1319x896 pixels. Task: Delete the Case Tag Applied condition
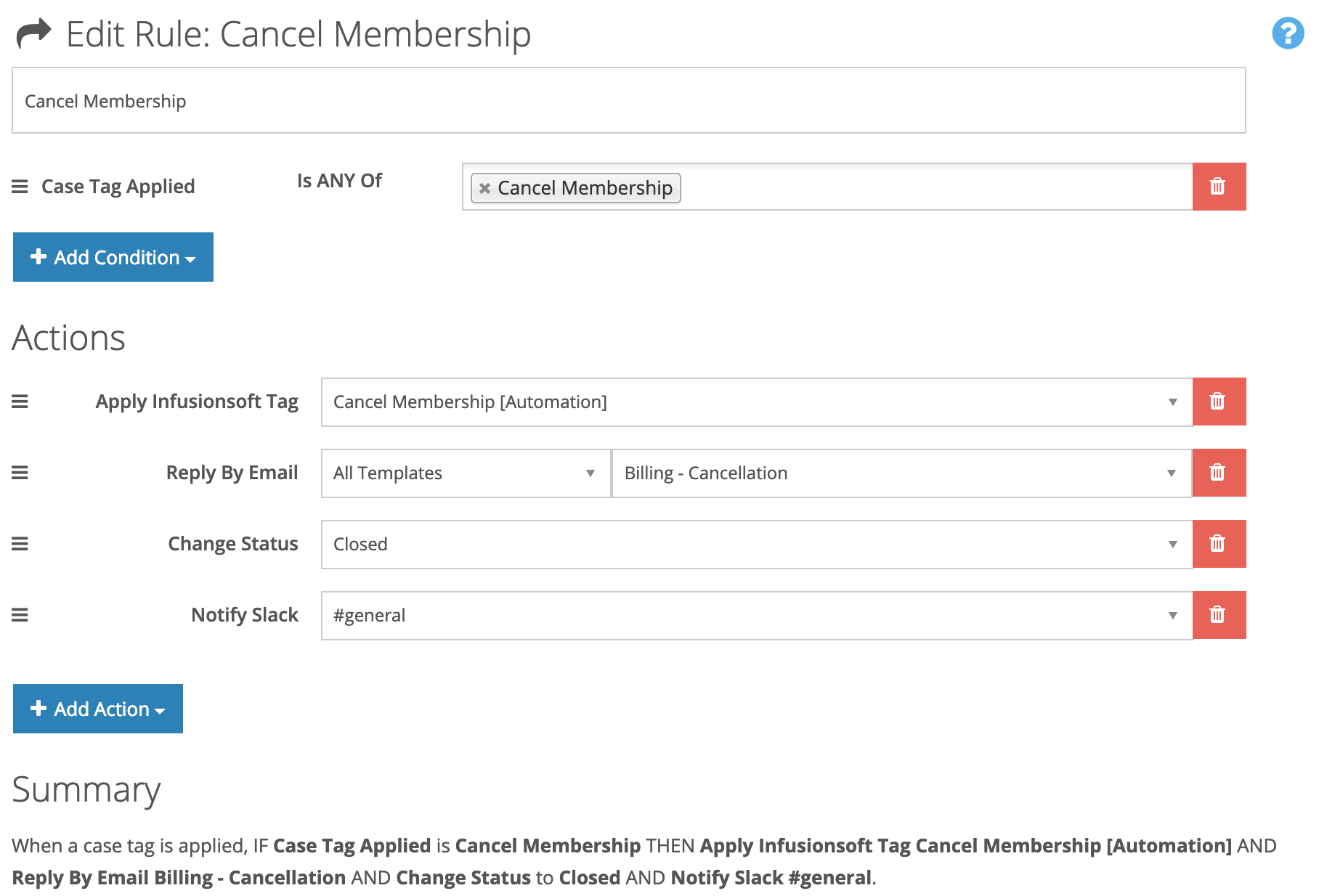1219,187
